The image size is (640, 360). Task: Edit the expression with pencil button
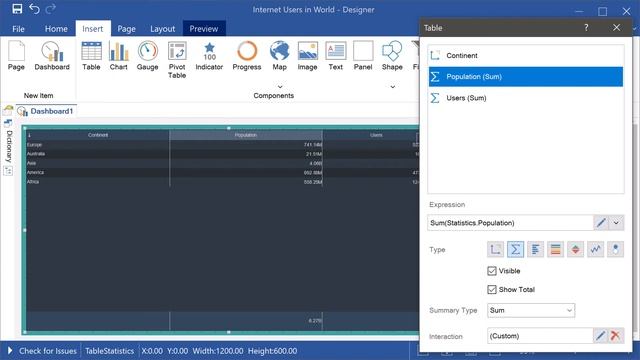click(601, 223)
